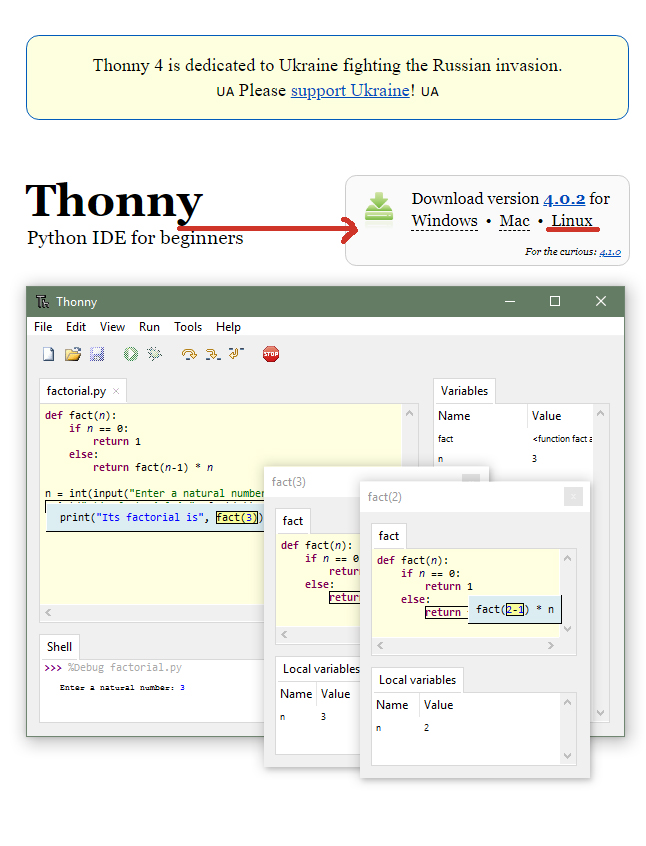The width and height of the screenshot is (646, 846).
Task: Open the Run menu
Action: pos(149,327)
